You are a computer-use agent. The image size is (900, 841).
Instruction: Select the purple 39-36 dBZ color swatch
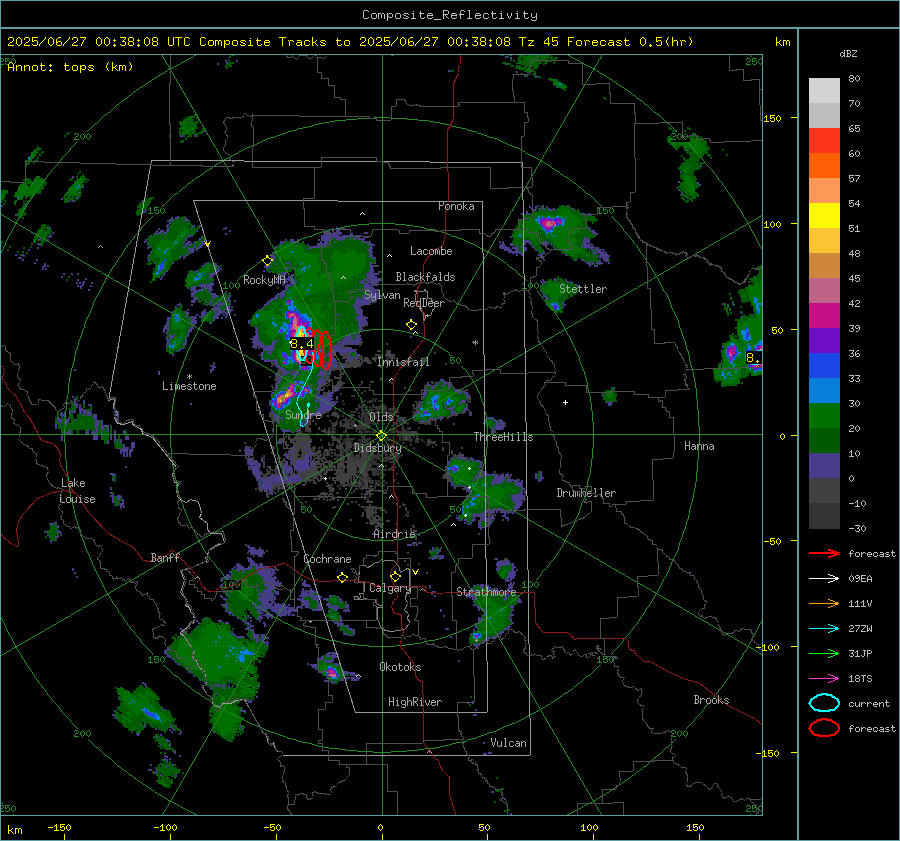tap(824, 341)
